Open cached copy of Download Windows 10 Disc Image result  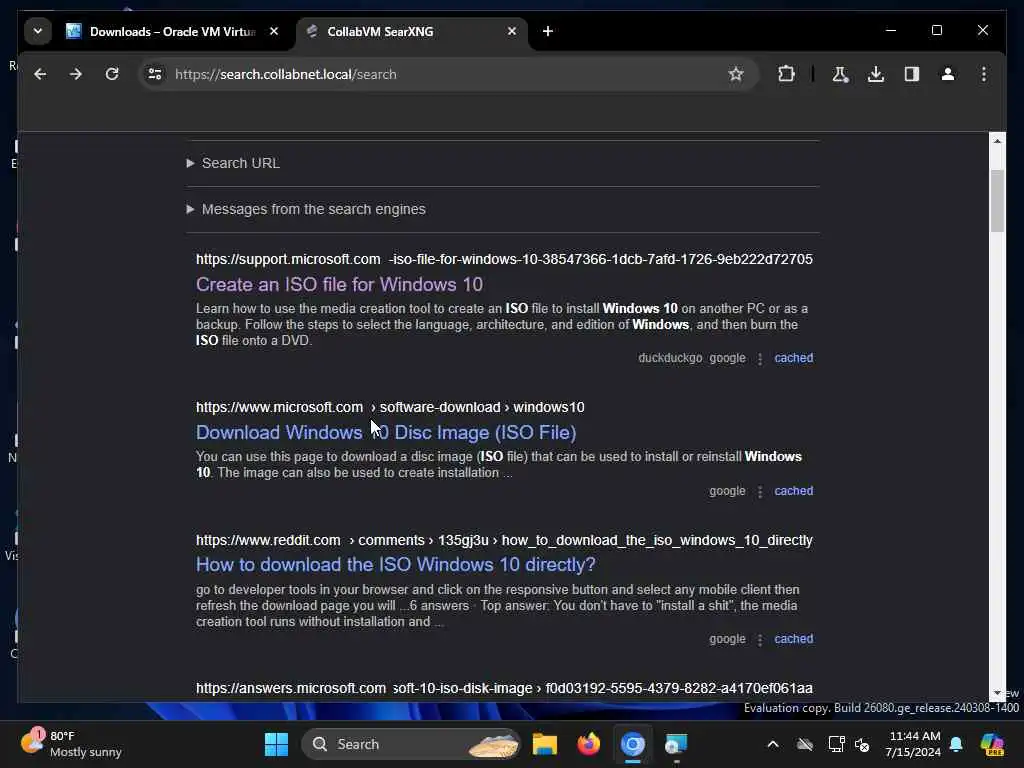point(793,491)
